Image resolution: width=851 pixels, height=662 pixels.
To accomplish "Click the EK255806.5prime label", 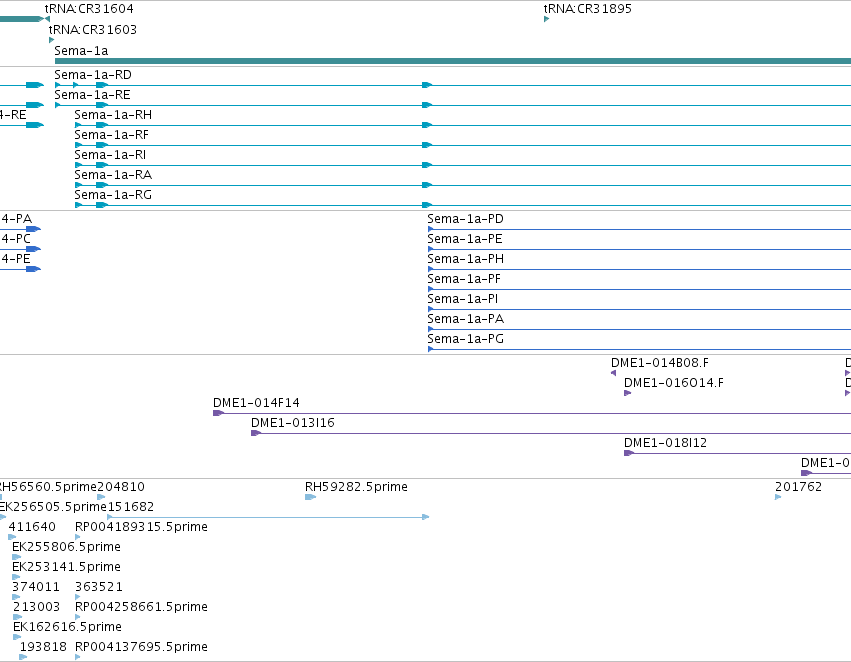I will (x=66, y=547).
